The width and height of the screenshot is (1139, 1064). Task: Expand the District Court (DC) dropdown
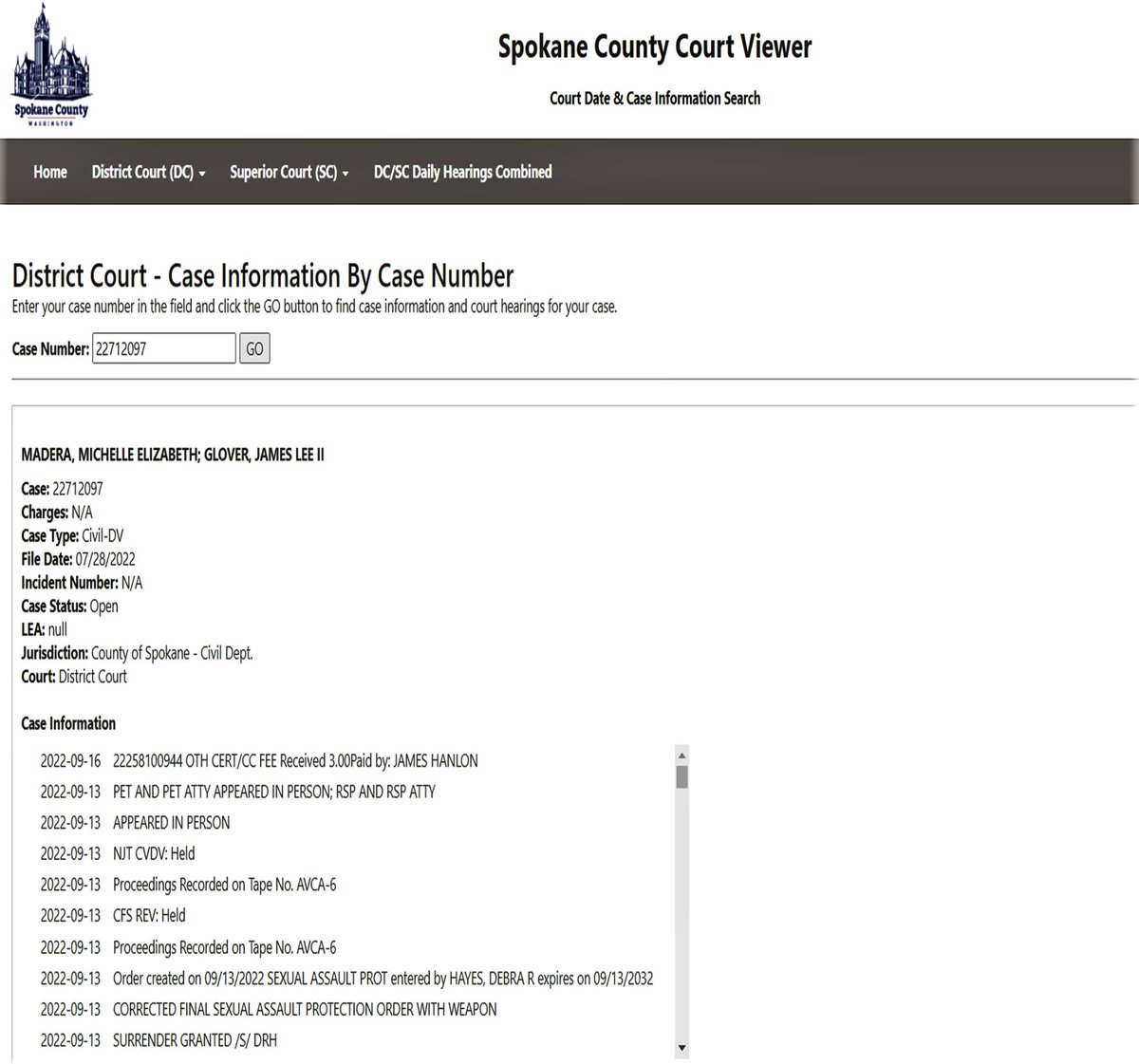(x=148, y=172)
